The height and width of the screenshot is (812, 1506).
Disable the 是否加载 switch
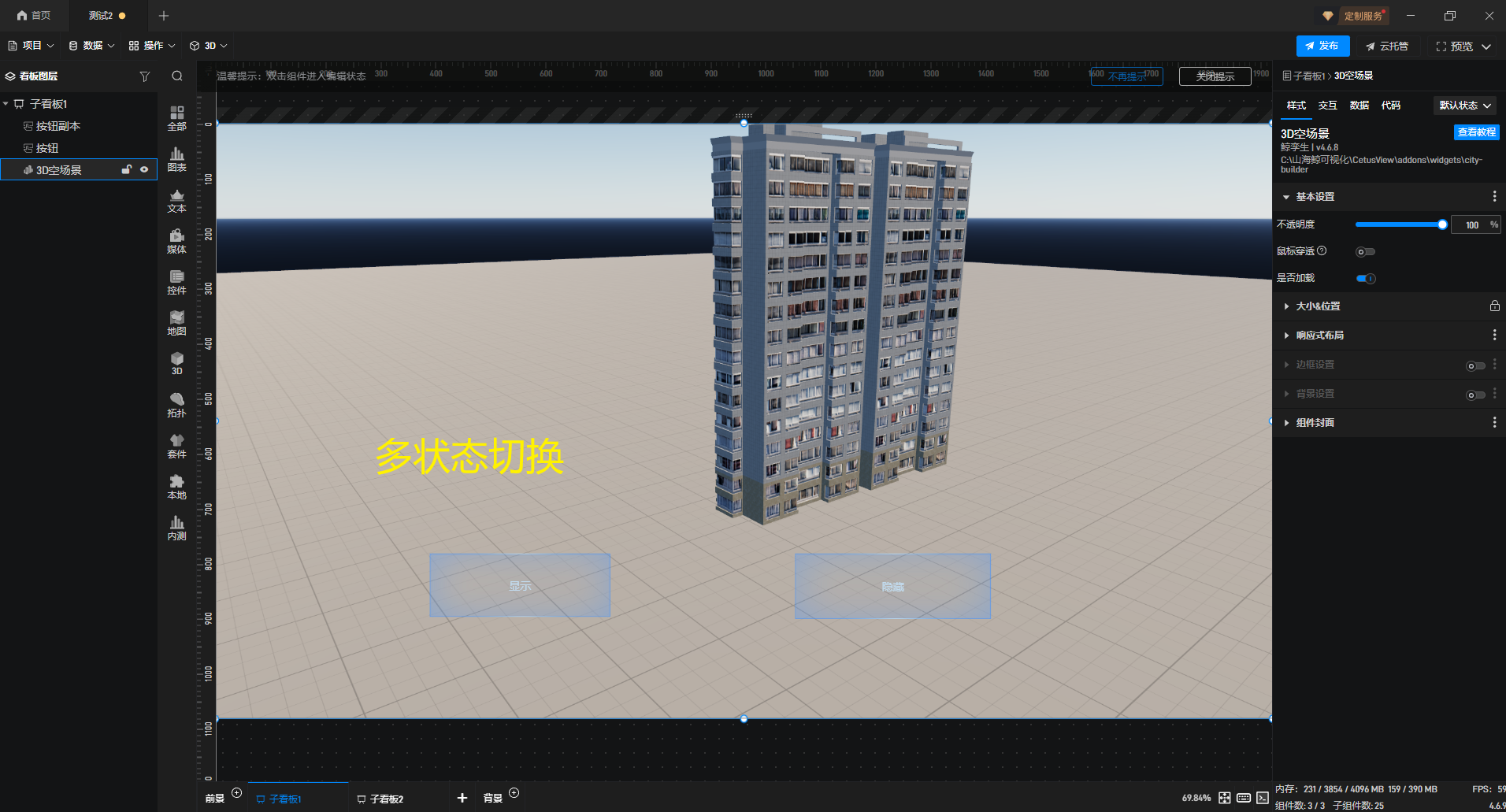[x=1366, y=279]
